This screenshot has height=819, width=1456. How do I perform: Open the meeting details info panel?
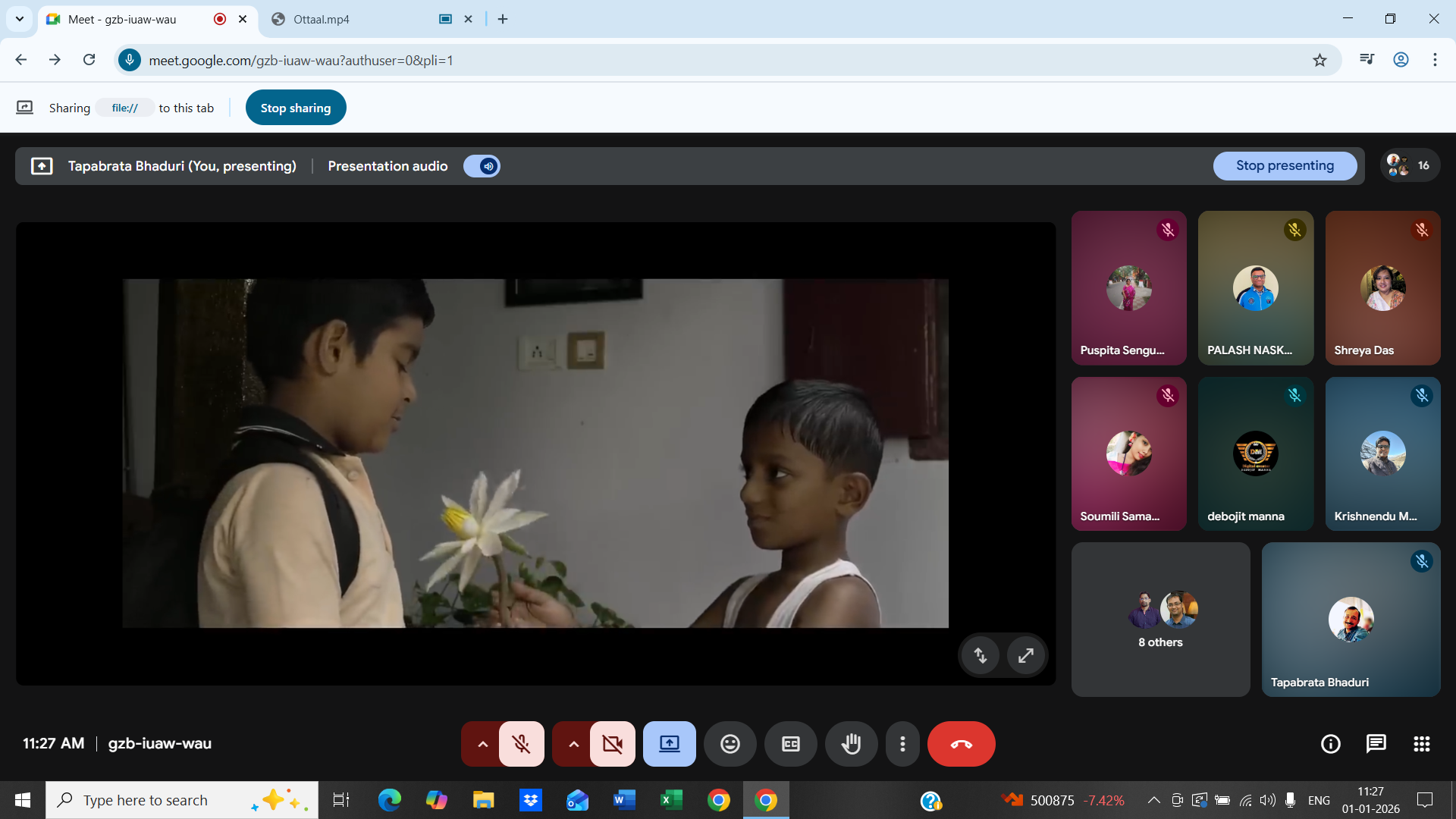coord(1331,744)
